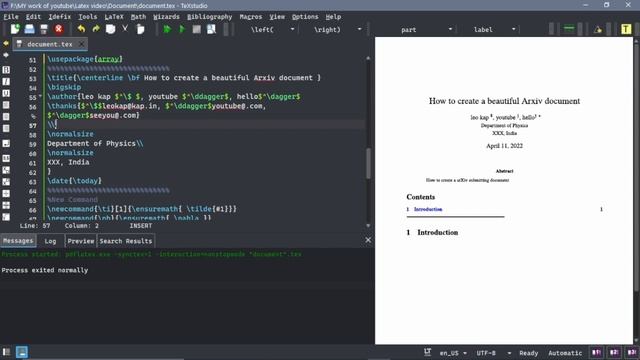This screenshot has height=360, width=640.
Task: Cut selection using the scissors icon
Action: pyautogui.click(x=125, y=29)
